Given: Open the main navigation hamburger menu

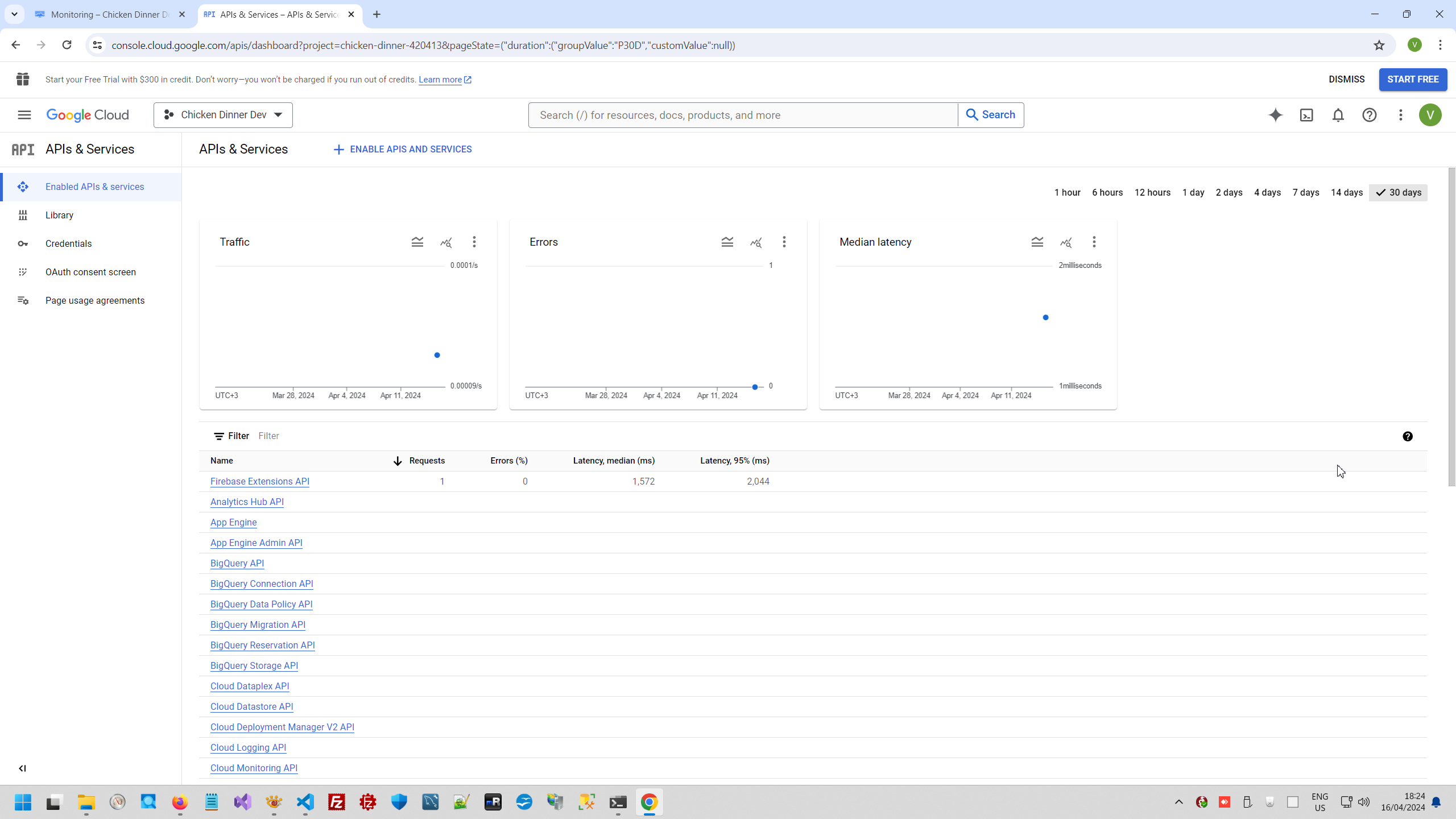Looking at the screenshot, I should pos(24,115).
